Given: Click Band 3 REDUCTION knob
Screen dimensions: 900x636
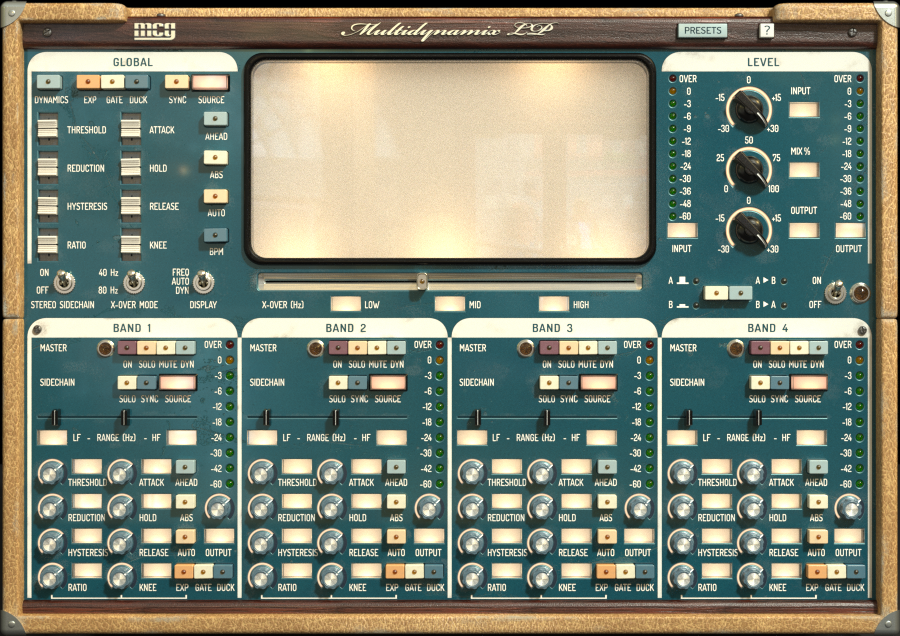Looking at the screenshot, I should pos(471,507).
